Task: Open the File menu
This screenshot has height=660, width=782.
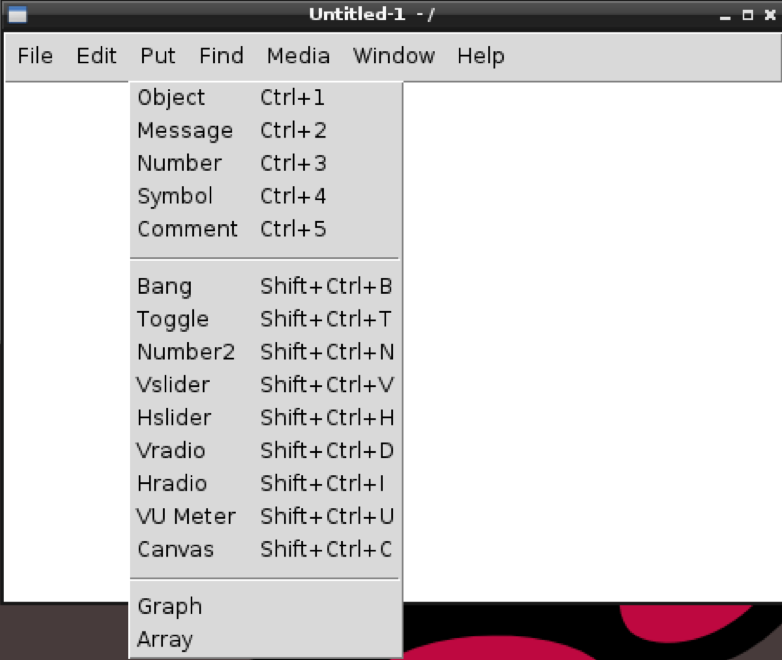Action: (35, 56)
